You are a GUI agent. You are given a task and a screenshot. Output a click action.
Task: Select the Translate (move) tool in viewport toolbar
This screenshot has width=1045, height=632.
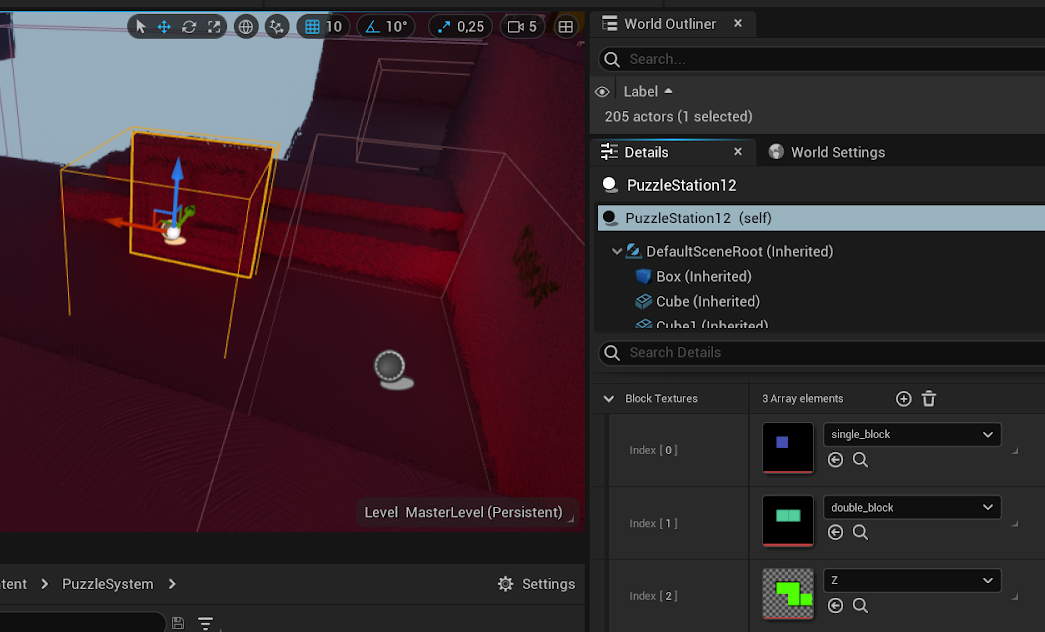[x=164, y=27]
